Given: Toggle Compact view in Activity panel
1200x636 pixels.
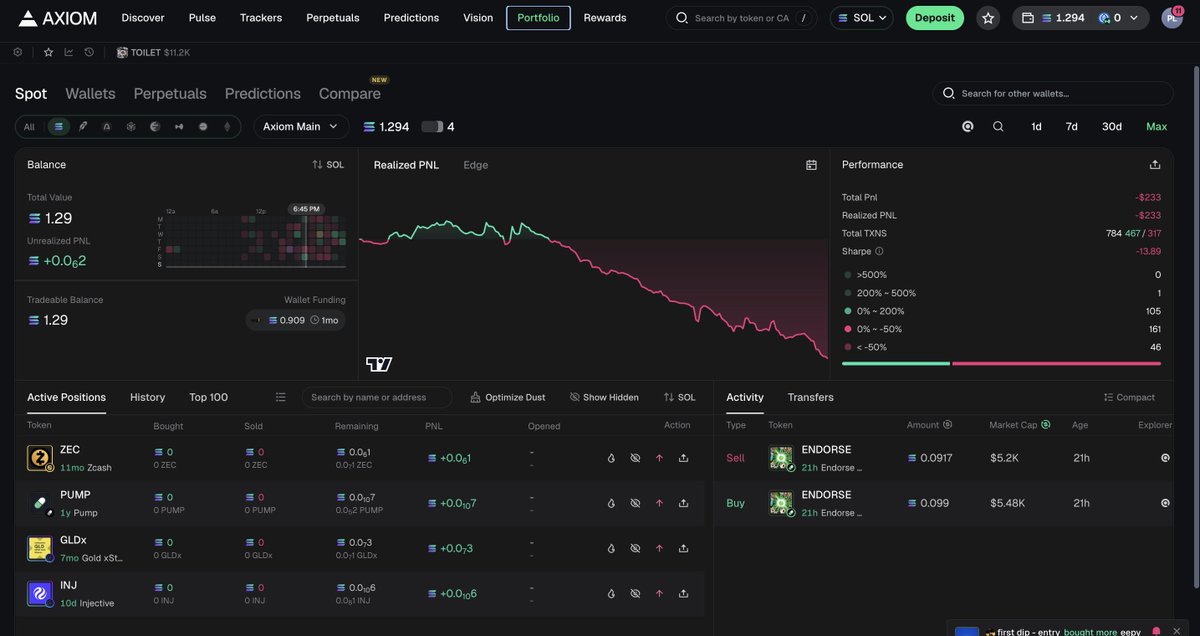Looking at the screenshot, I should click(1129, 397).
